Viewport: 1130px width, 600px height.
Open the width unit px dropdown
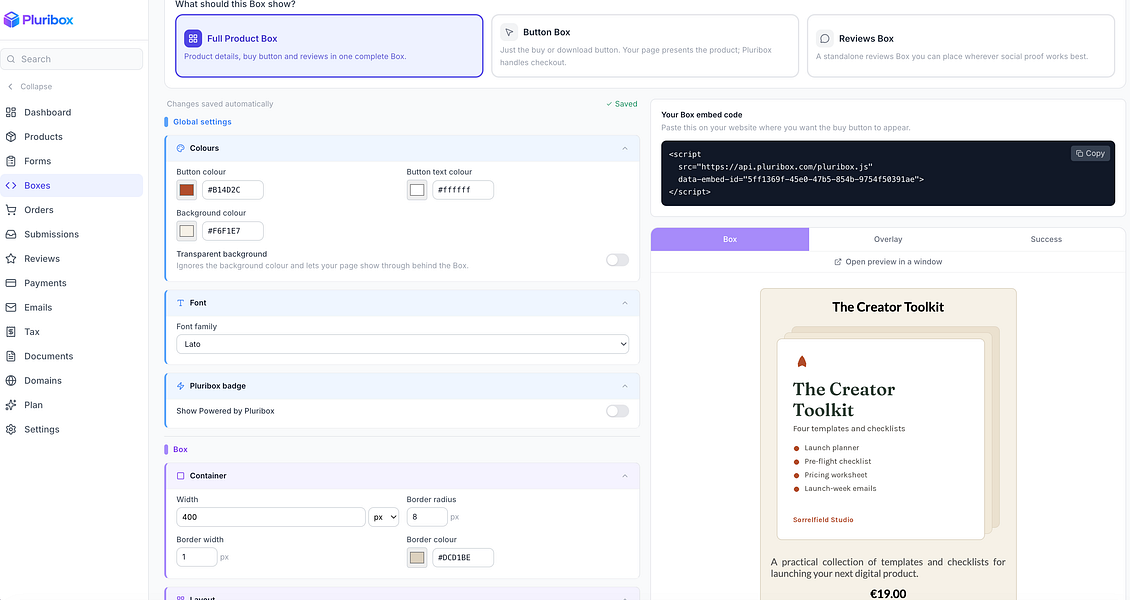point(383,517)
